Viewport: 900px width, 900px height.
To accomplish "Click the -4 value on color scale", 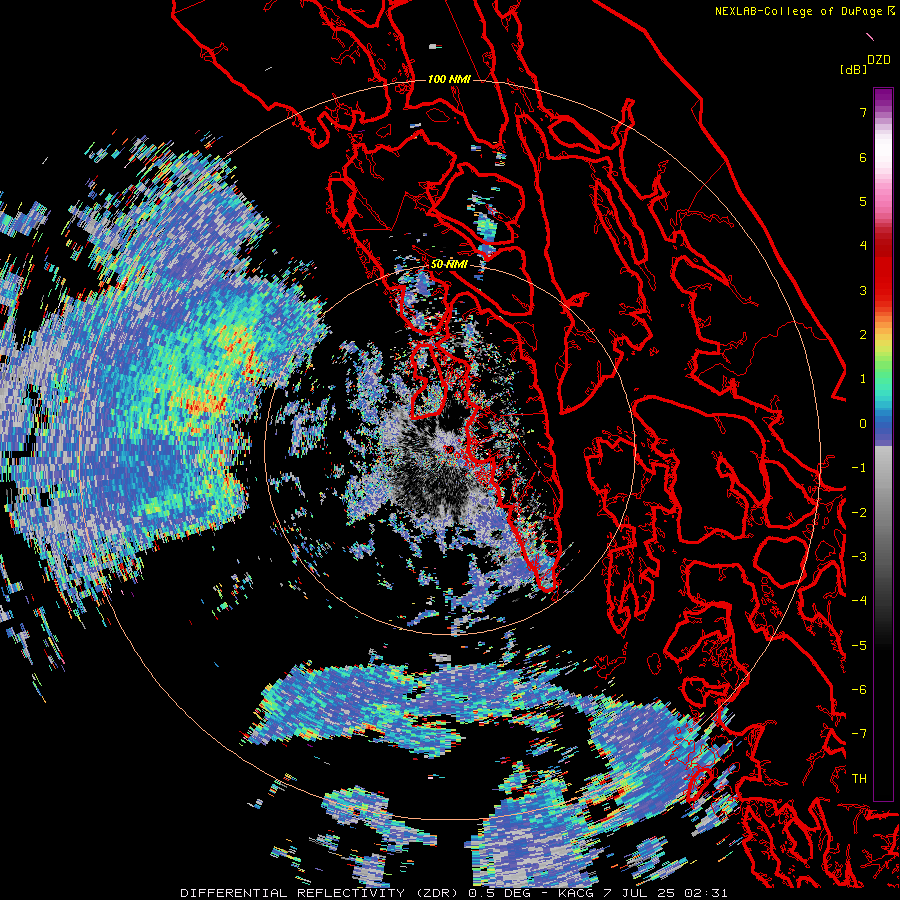I will [x=859, y=601].
